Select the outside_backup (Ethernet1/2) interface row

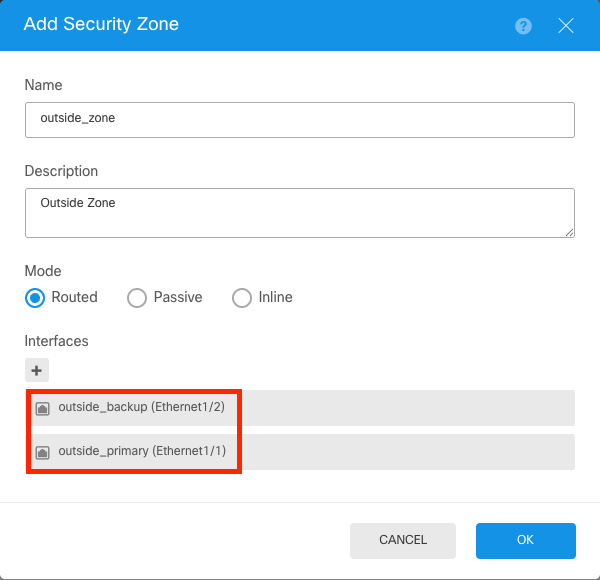point(300,408)
